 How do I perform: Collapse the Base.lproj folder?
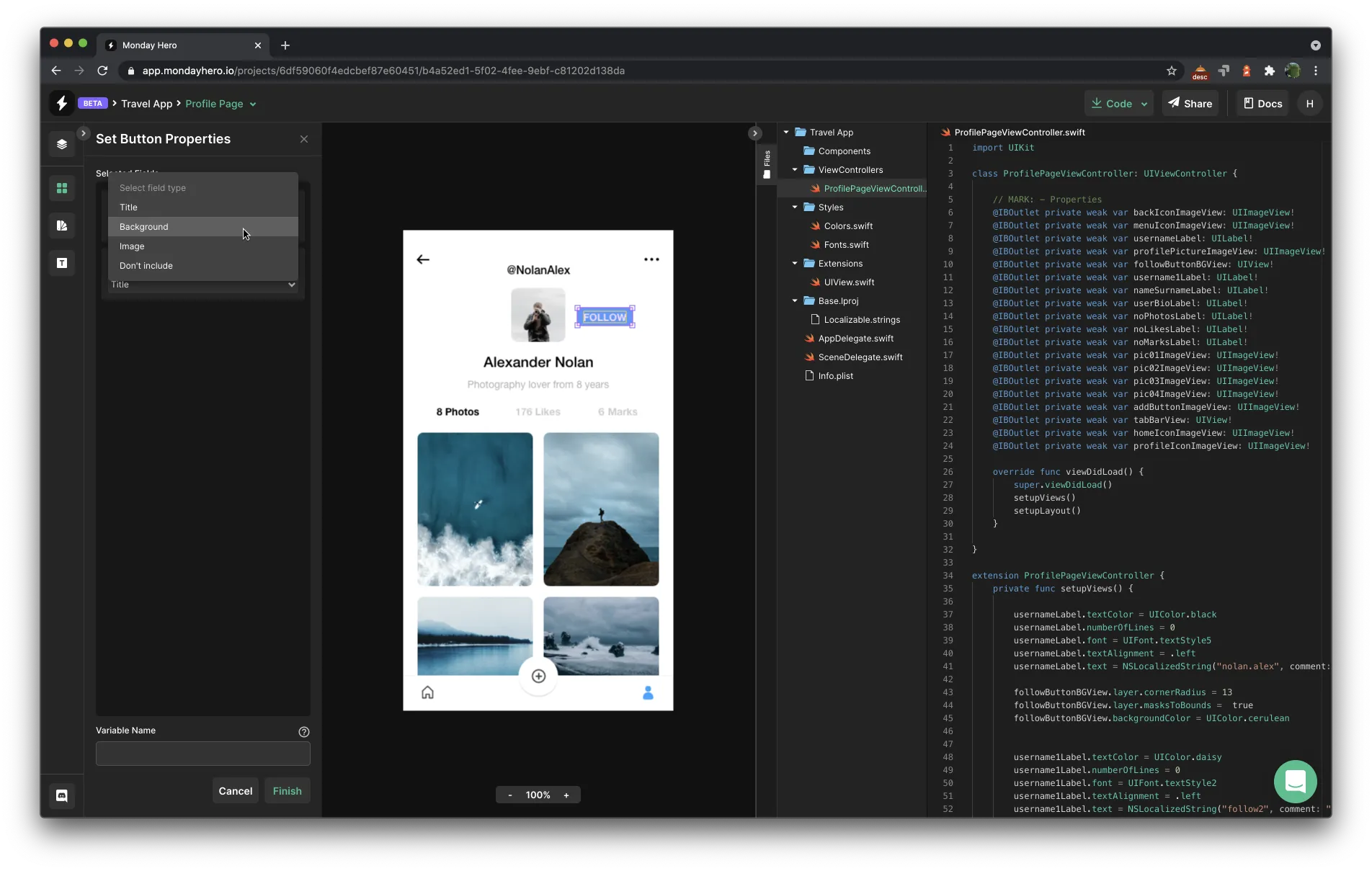[x=795, y=301]
